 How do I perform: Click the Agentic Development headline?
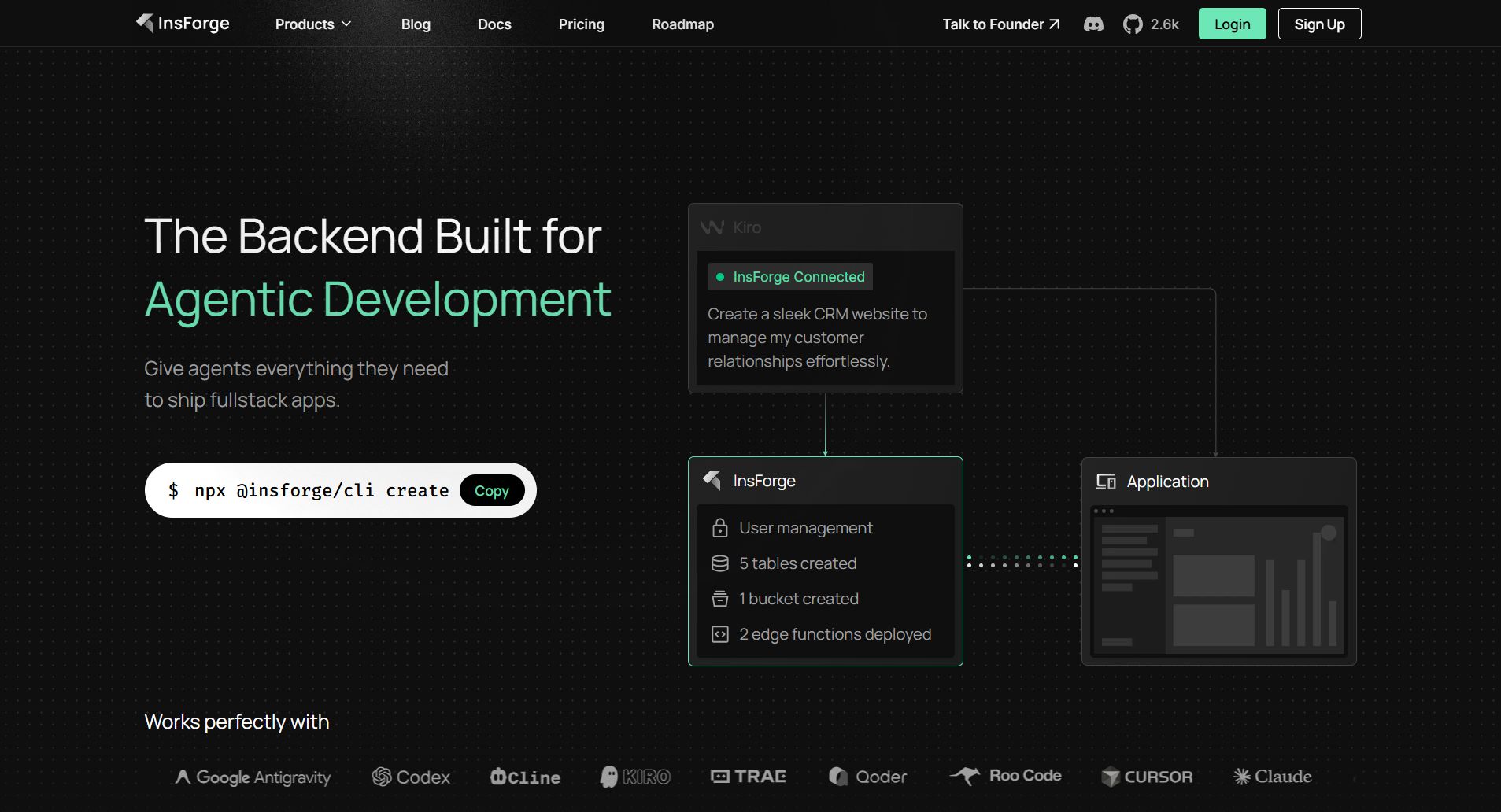[378, 300]
